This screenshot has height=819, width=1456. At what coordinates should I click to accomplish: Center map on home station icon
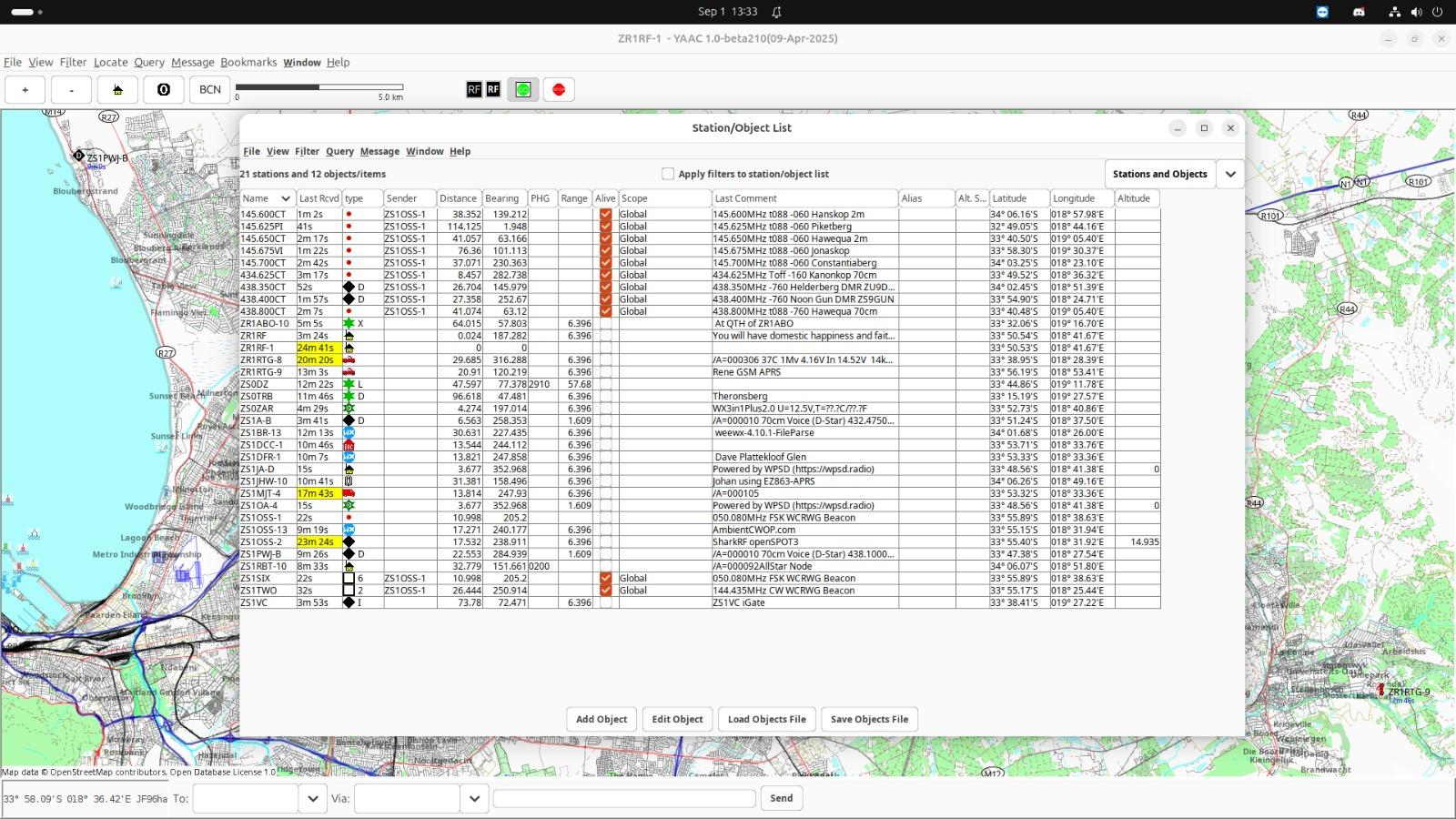click(117, 89)
